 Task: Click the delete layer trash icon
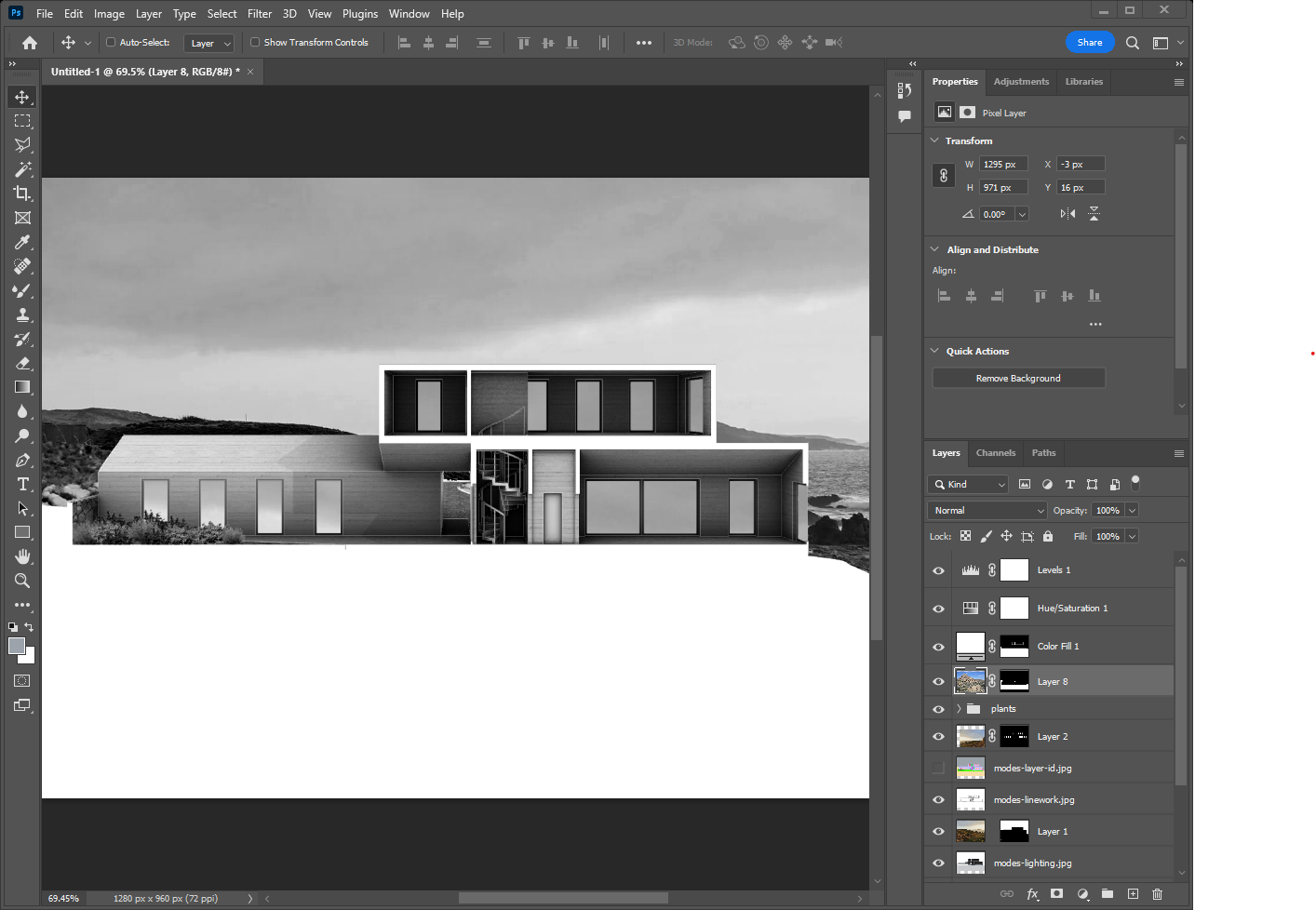coord(1157,893)
